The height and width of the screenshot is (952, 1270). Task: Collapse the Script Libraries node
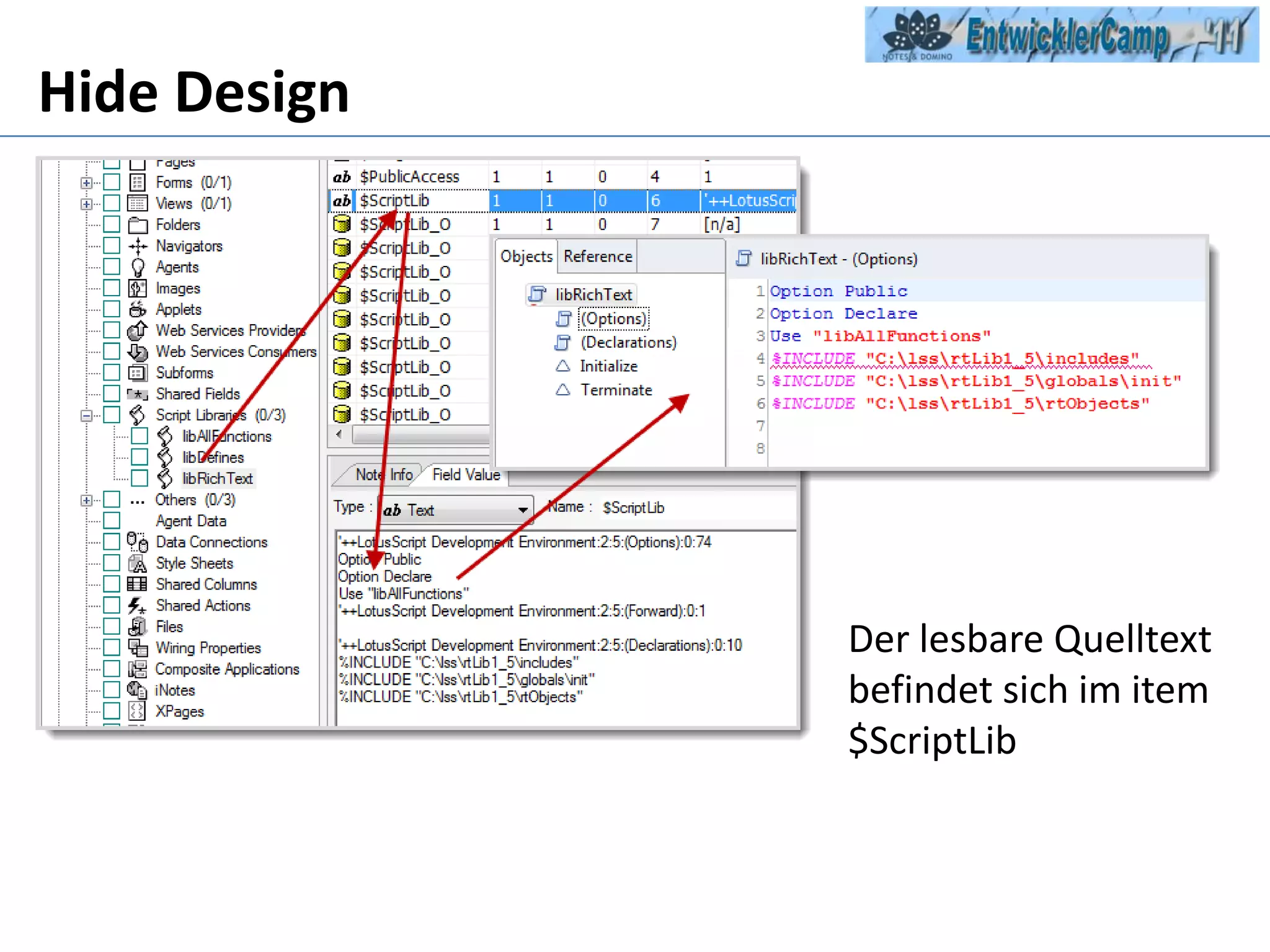[86, 415]
